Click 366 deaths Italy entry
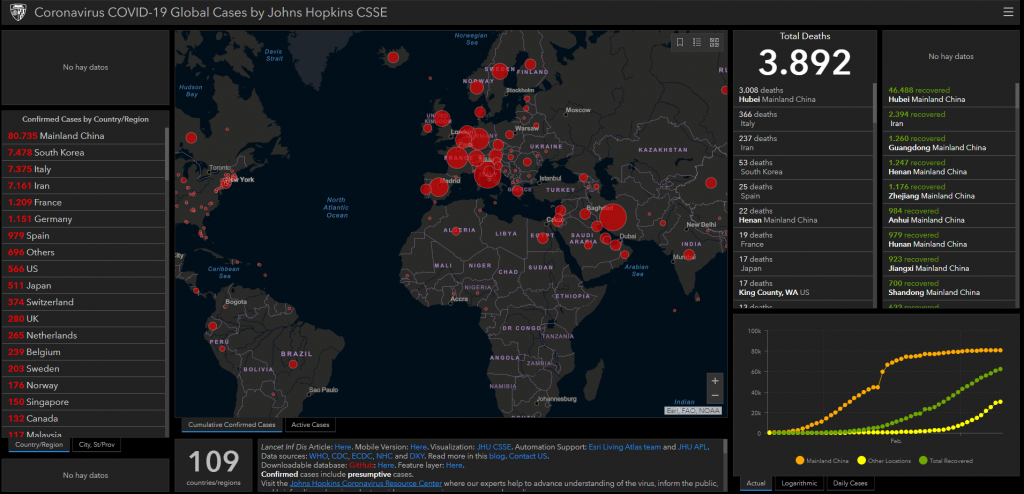This screenshot has height=494, width=1024. tap(804, 119)
